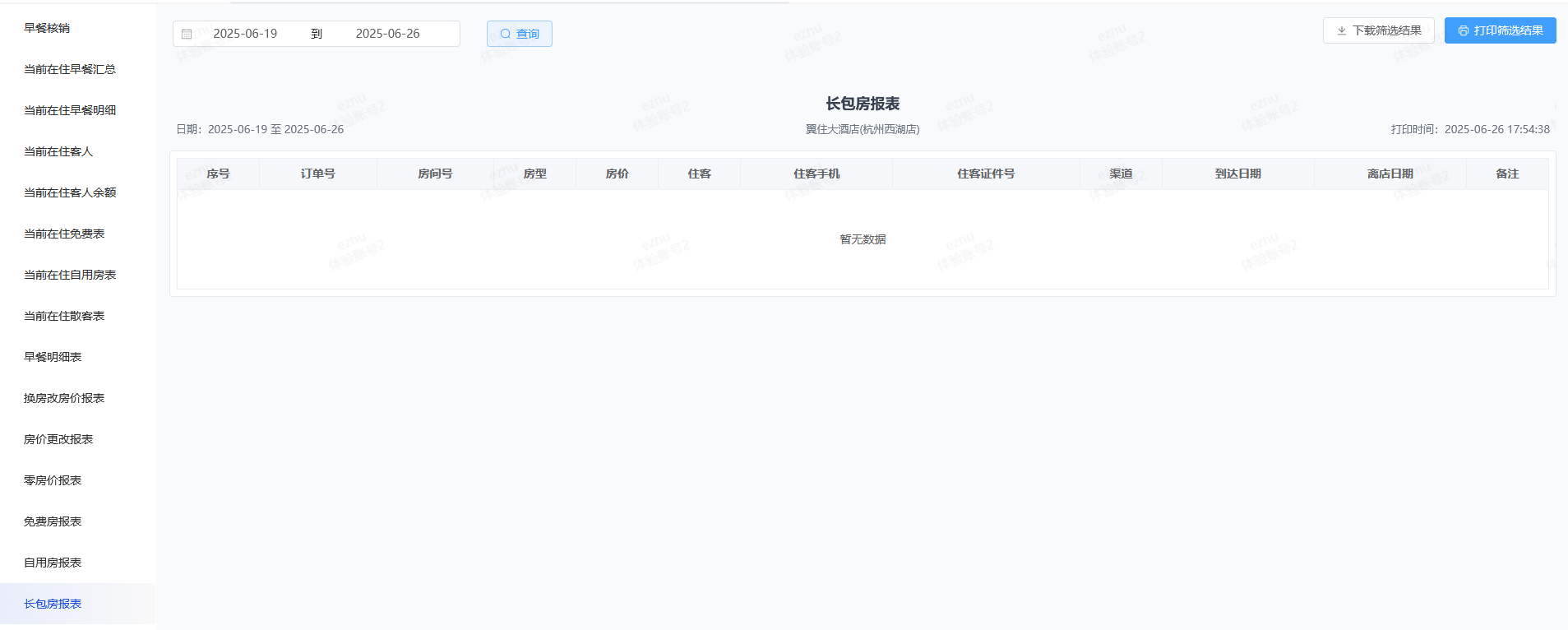This screenshot has width=1568, height=630.
Task: Click the 住客手机 column header
Action: pyautogui.click(x=816, y=174)
